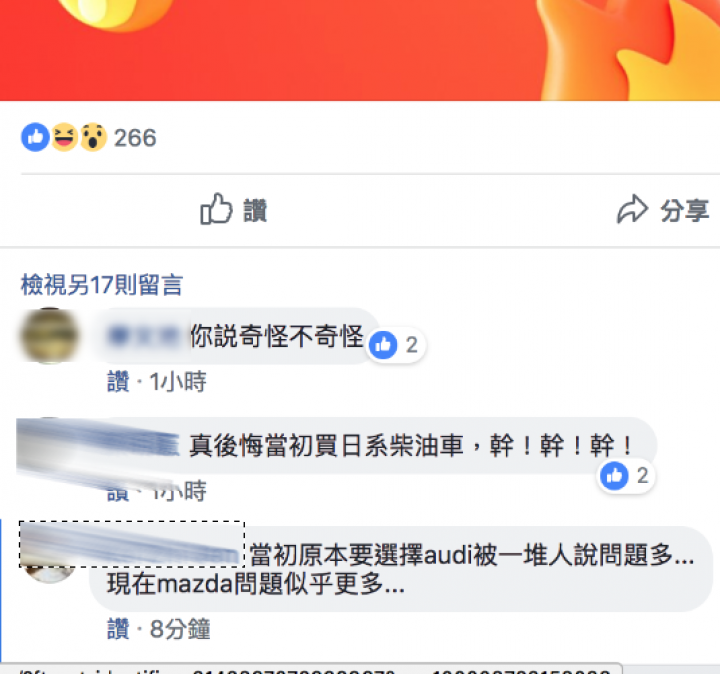This screenshot has height=674, width=720.
Task: Expand 檢視另17則留言 to view more comments
Action: pos(102,285)
